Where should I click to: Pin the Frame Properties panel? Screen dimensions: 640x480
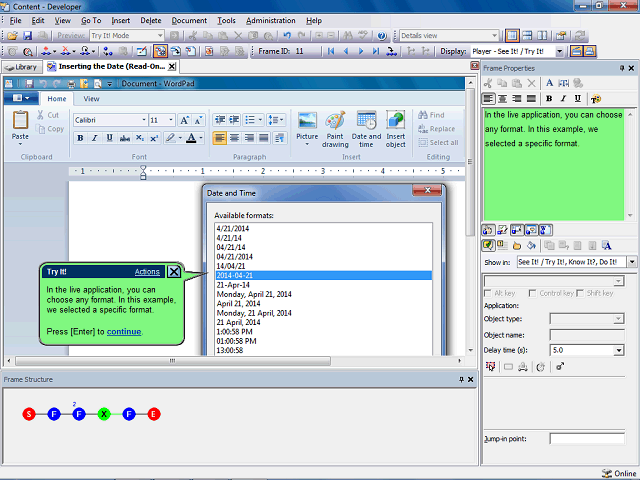pos(622,68)
